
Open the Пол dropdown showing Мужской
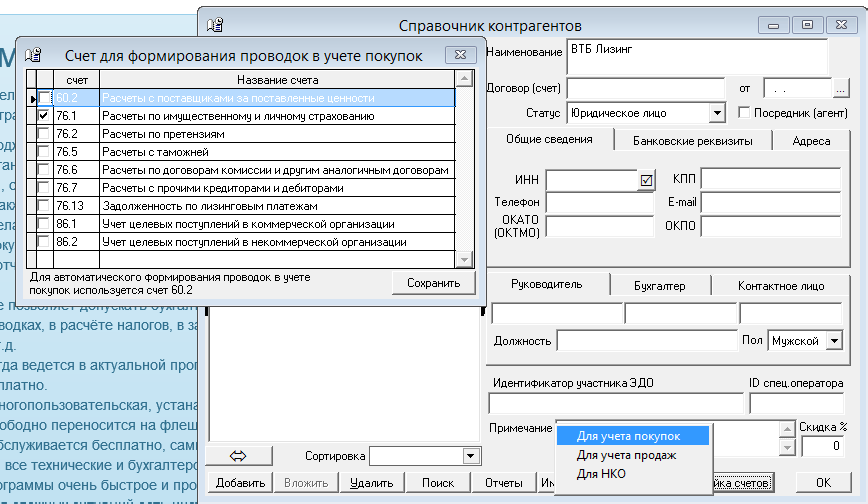tap(834, 341)
